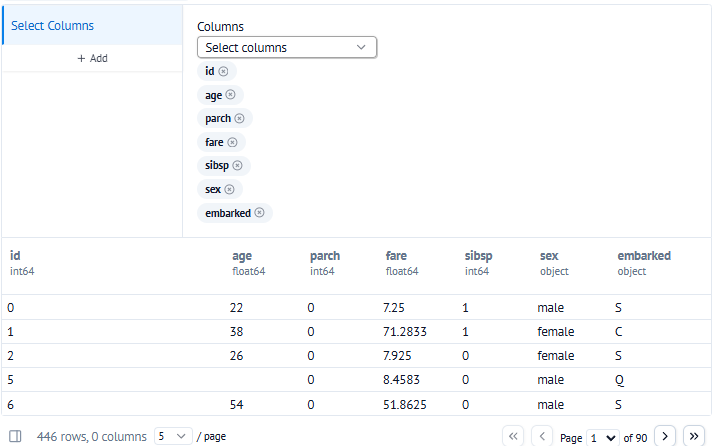Select the Select Columns step

click(x=92, y=26)
